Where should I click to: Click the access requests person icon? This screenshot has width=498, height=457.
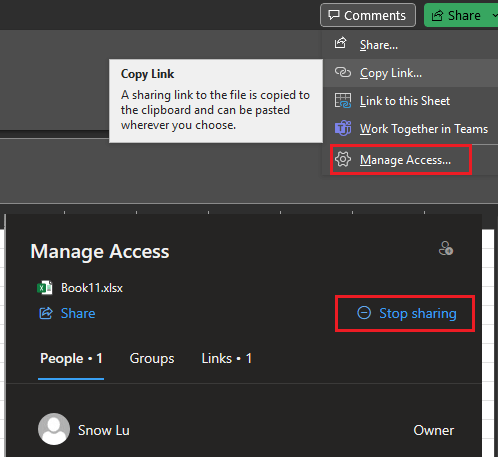pos(446,249)
